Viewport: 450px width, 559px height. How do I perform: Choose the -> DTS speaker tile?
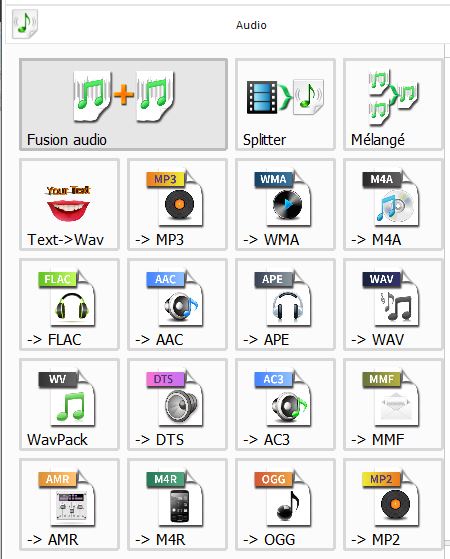tap(177, 404)
